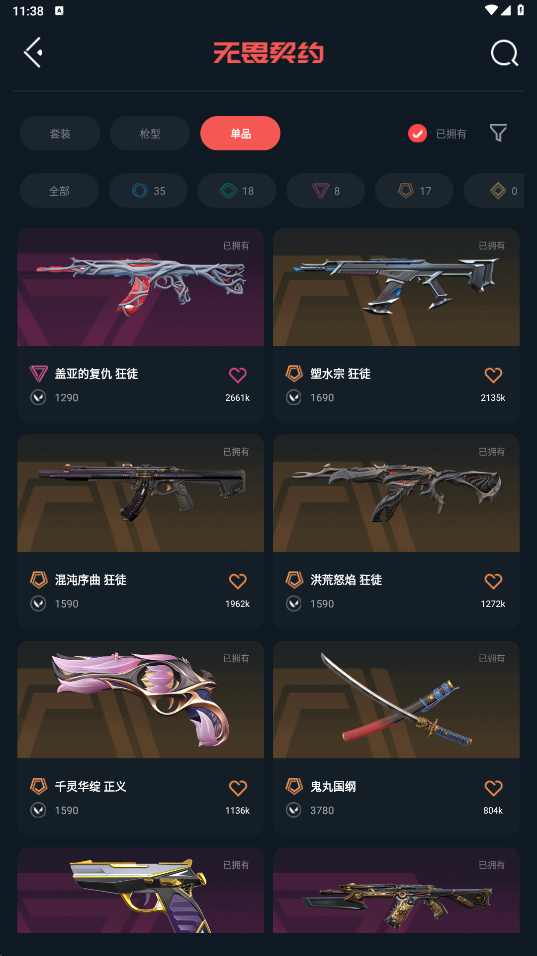The image size is (537, 956).
Task: Switch to the 套装 tab
Action: click(60, 133)
